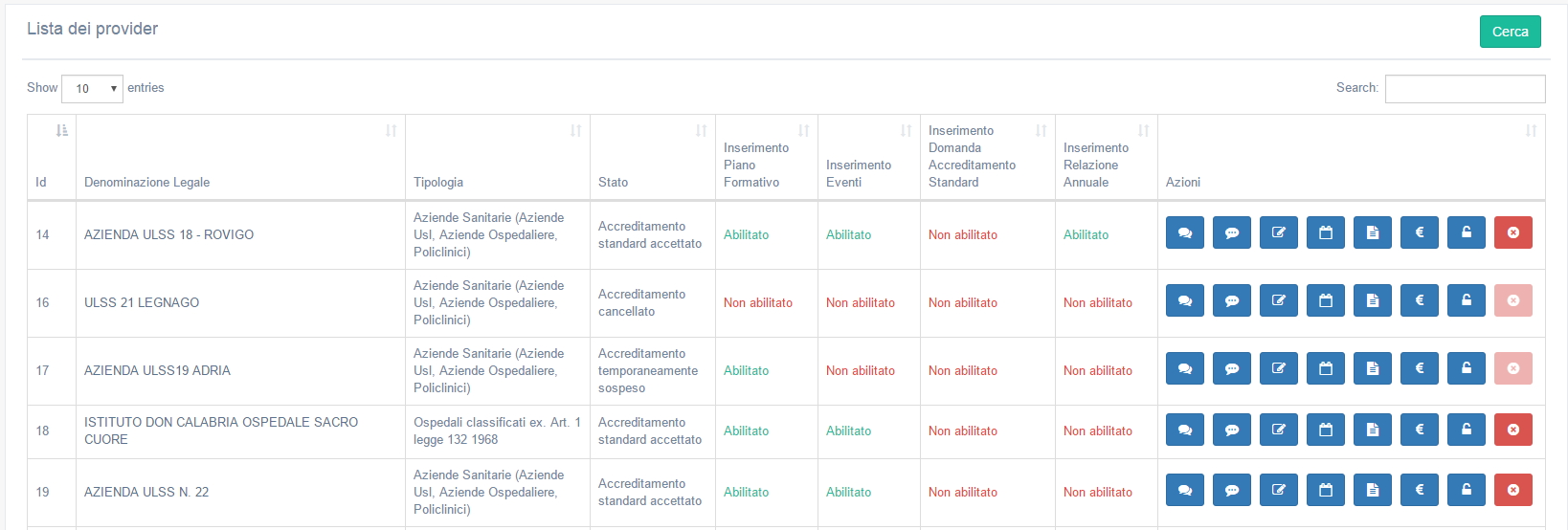The width and height of the screenshot is (1568, 530).
Task: Sort table by Id column
Action: (52, 157)
